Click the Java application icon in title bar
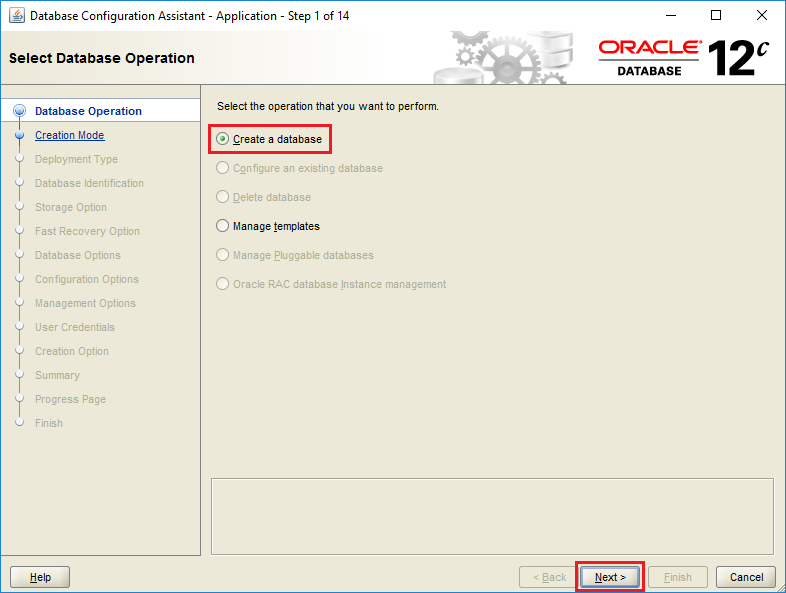 coord(17,16)
